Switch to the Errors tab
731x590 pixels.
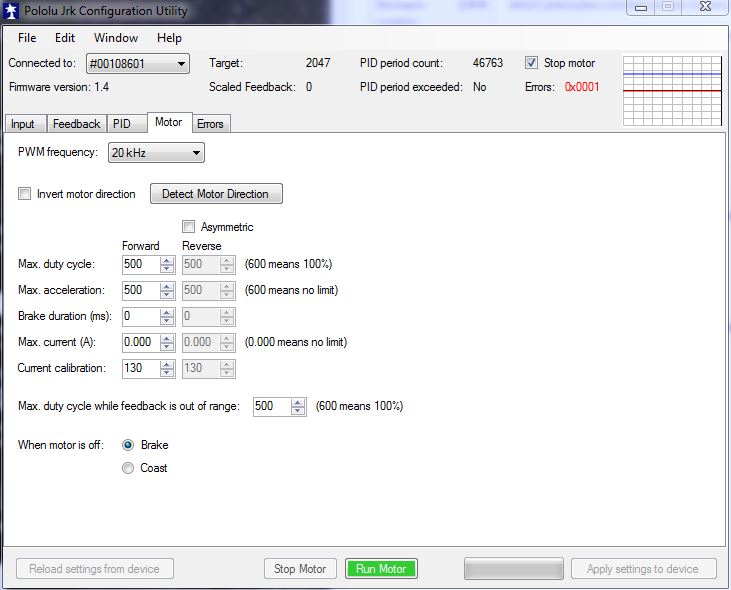tap(211, 124)
